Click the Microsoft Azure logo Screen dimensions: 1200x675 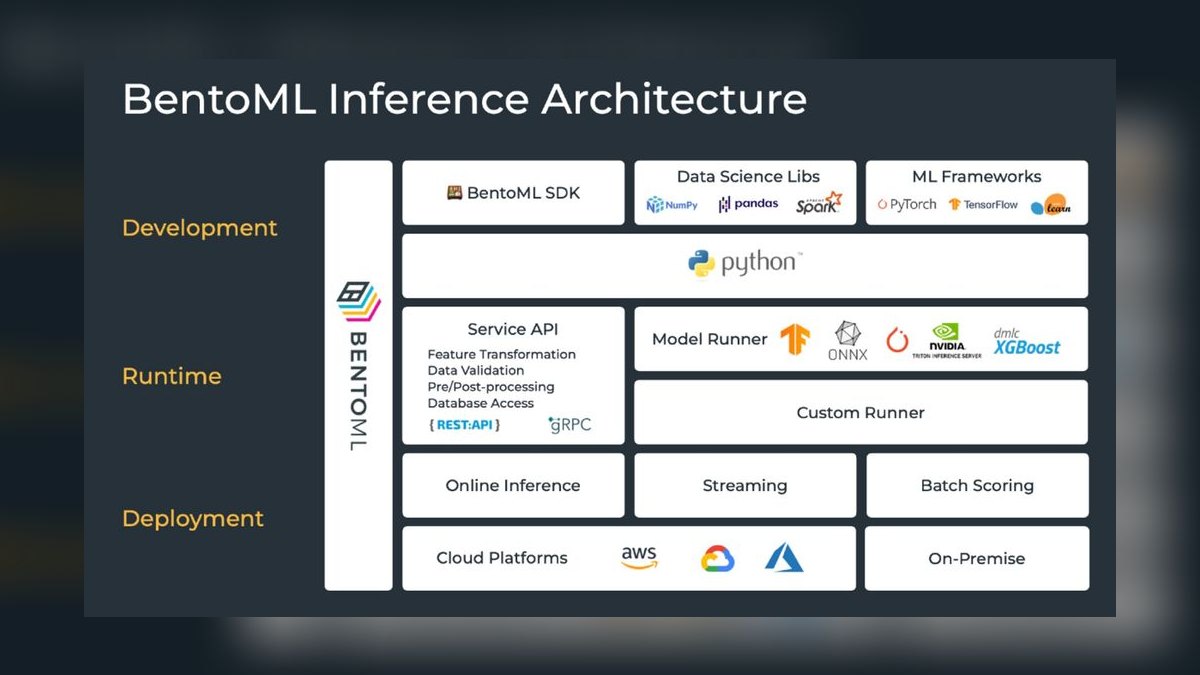(784, 558)
